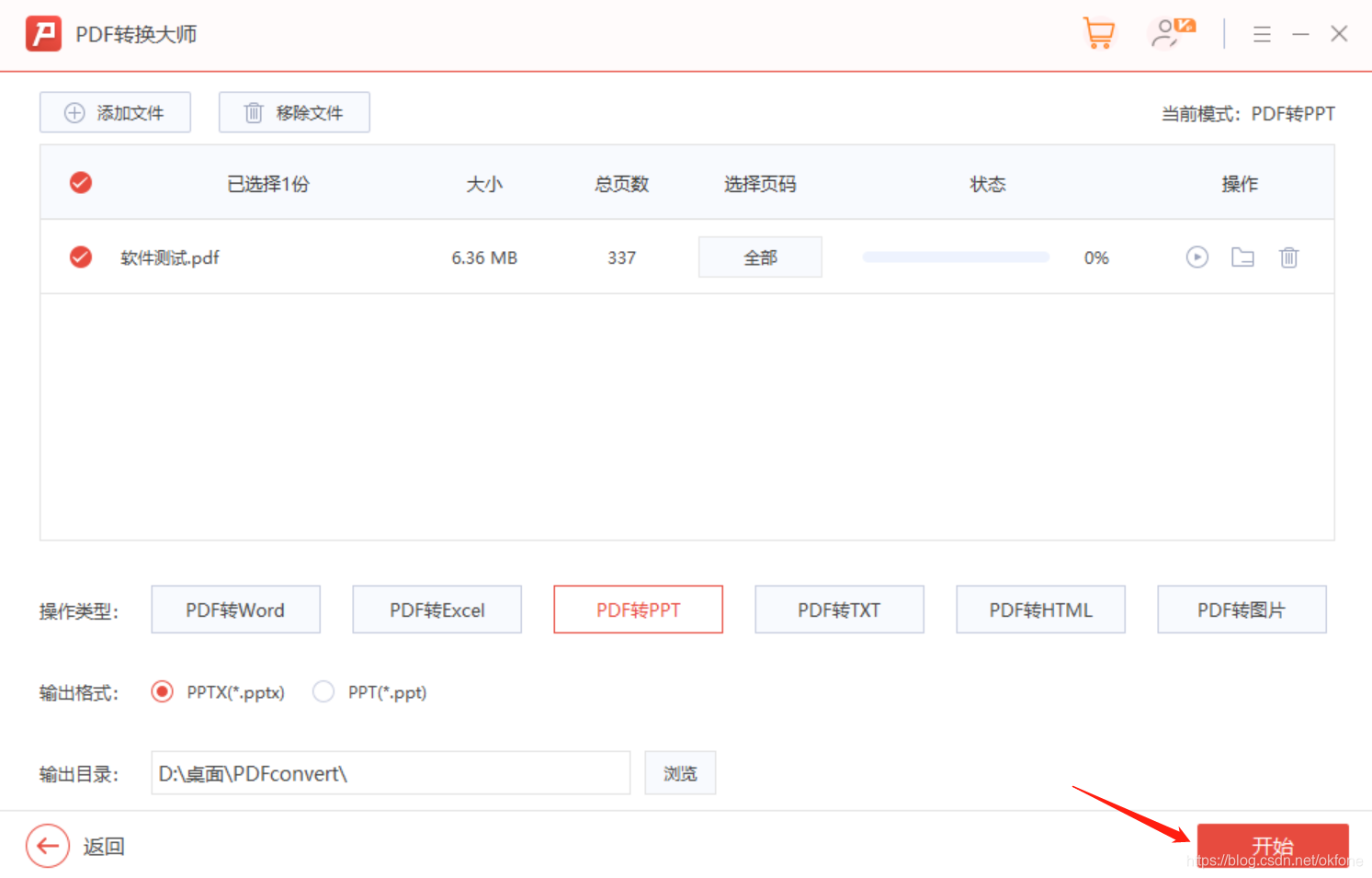Click the 大小 column header
1372x878 pixels.
pyautogui.click(x=484, y=184)
